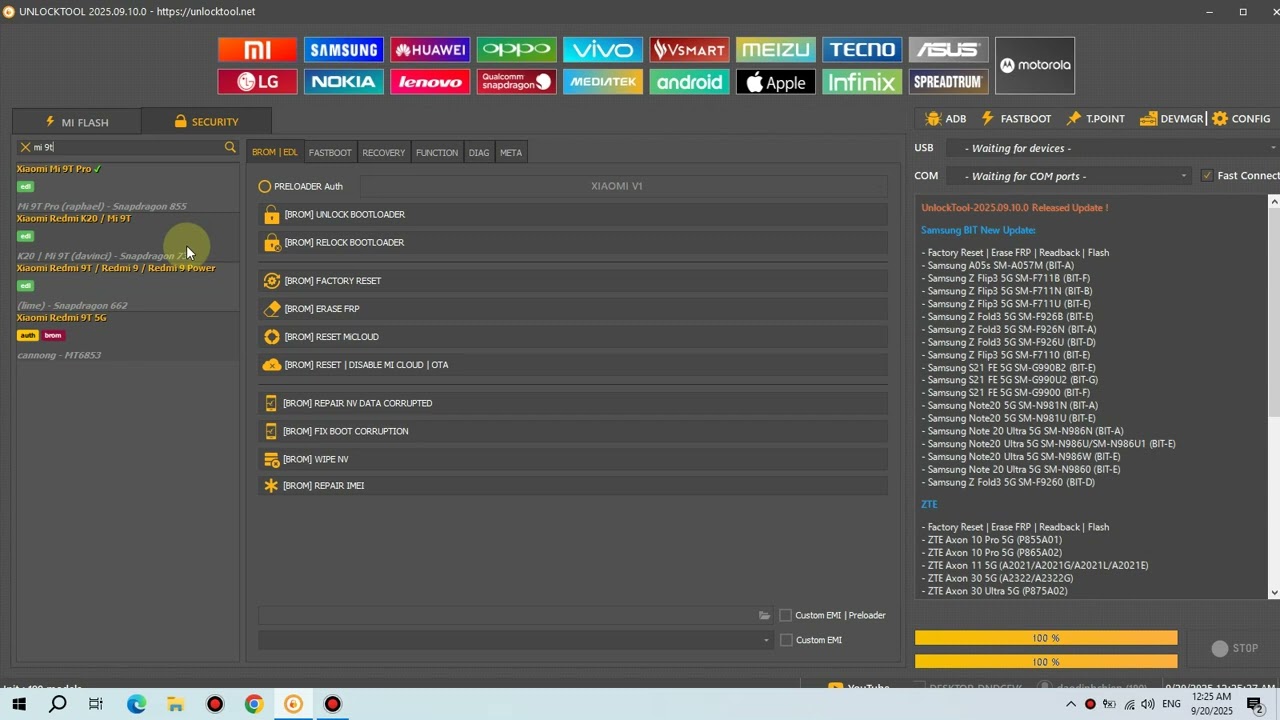Screen dimensions: 1280x720
Task: Select the Xiaomi MI brand logo
Action: (x=257, y=50)
